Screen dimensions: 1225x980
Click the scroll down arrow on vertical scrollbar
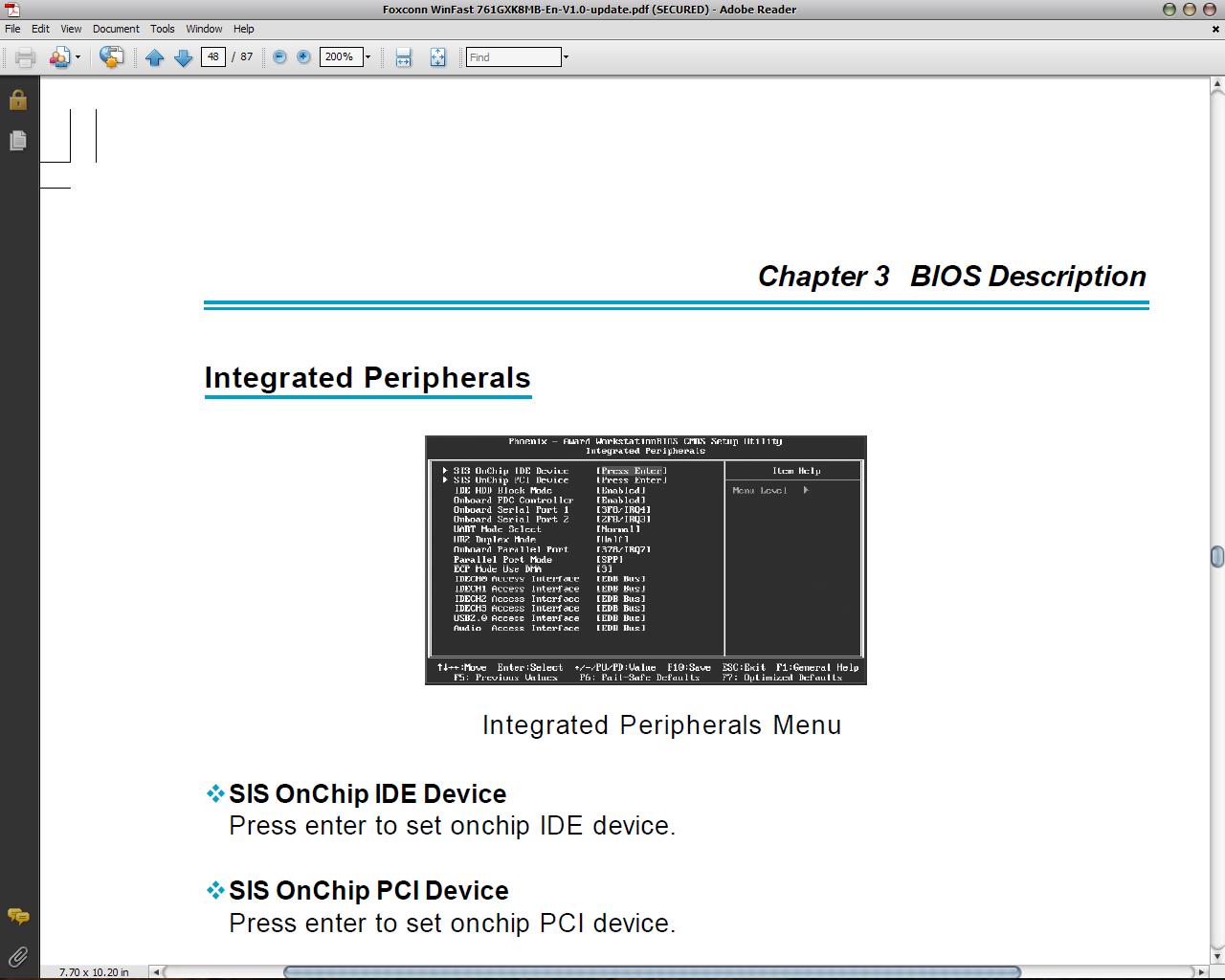pyautogui.click(x=1217, y=956)
